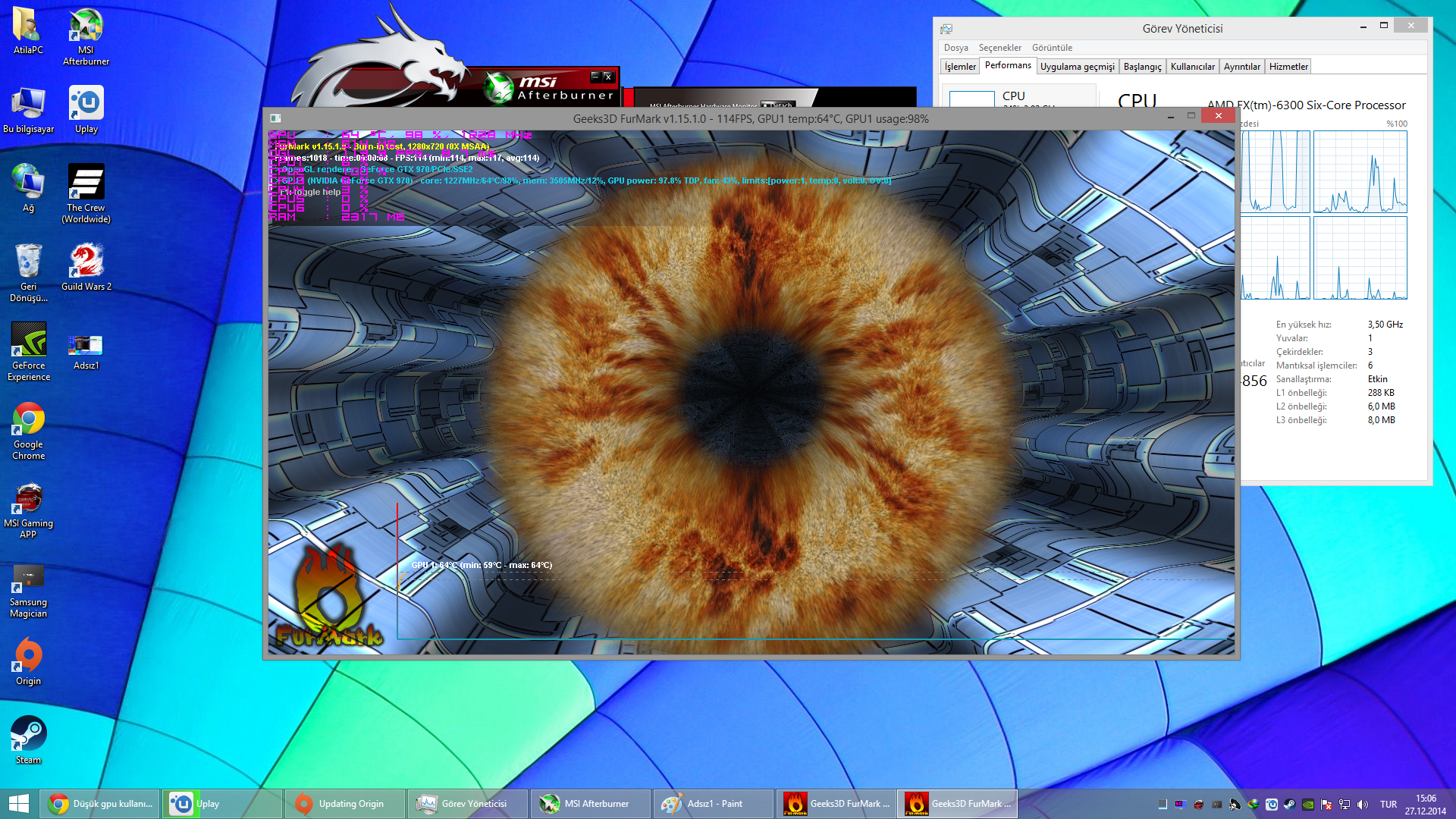Image resolution: width=1456 pixels, height=819 pixels.
Task: Click the Action Center flag tray icon
Action: click(x=1326, y=805)
